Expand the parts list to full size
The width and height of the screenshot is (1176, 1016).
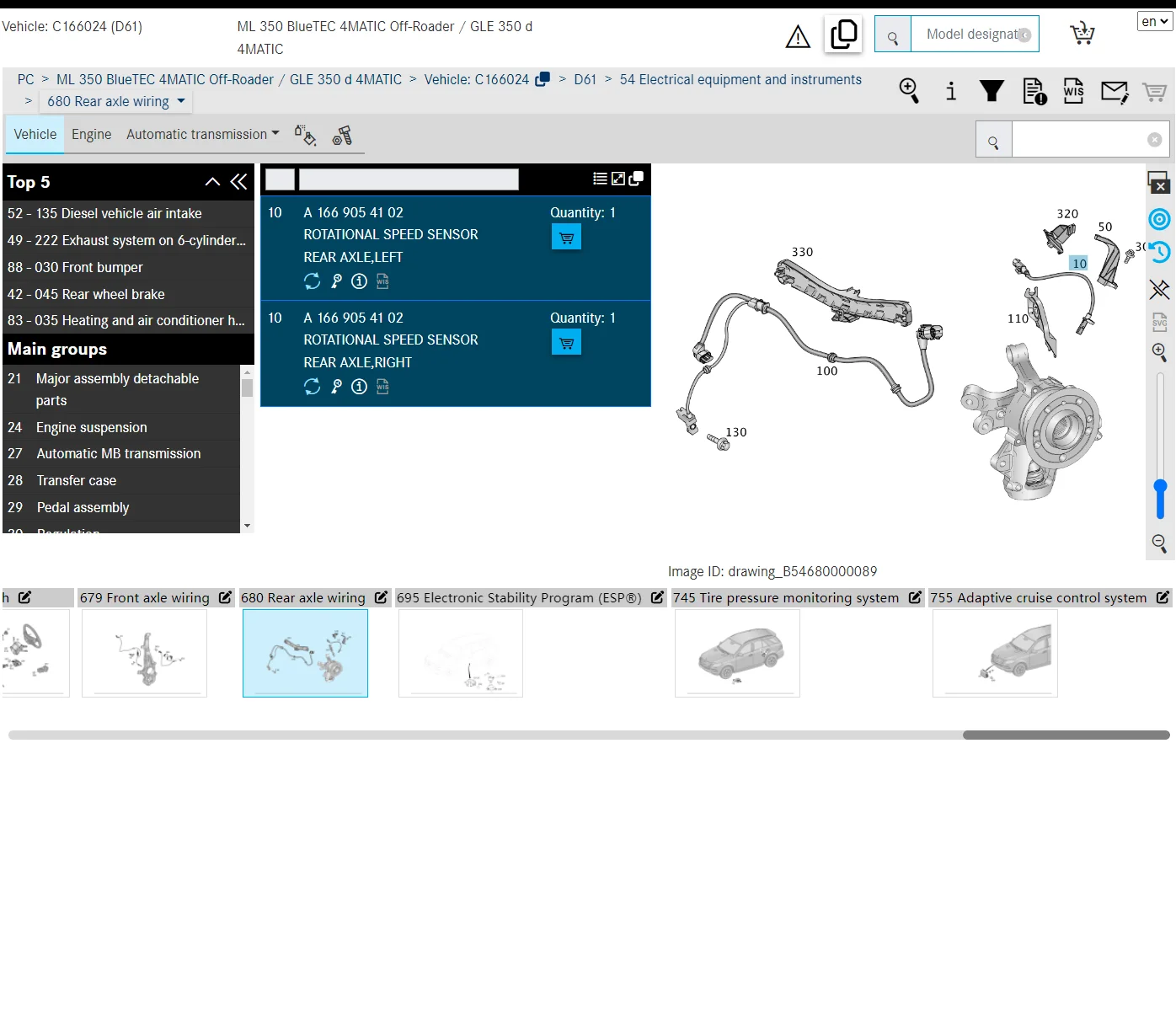(618, 179)
